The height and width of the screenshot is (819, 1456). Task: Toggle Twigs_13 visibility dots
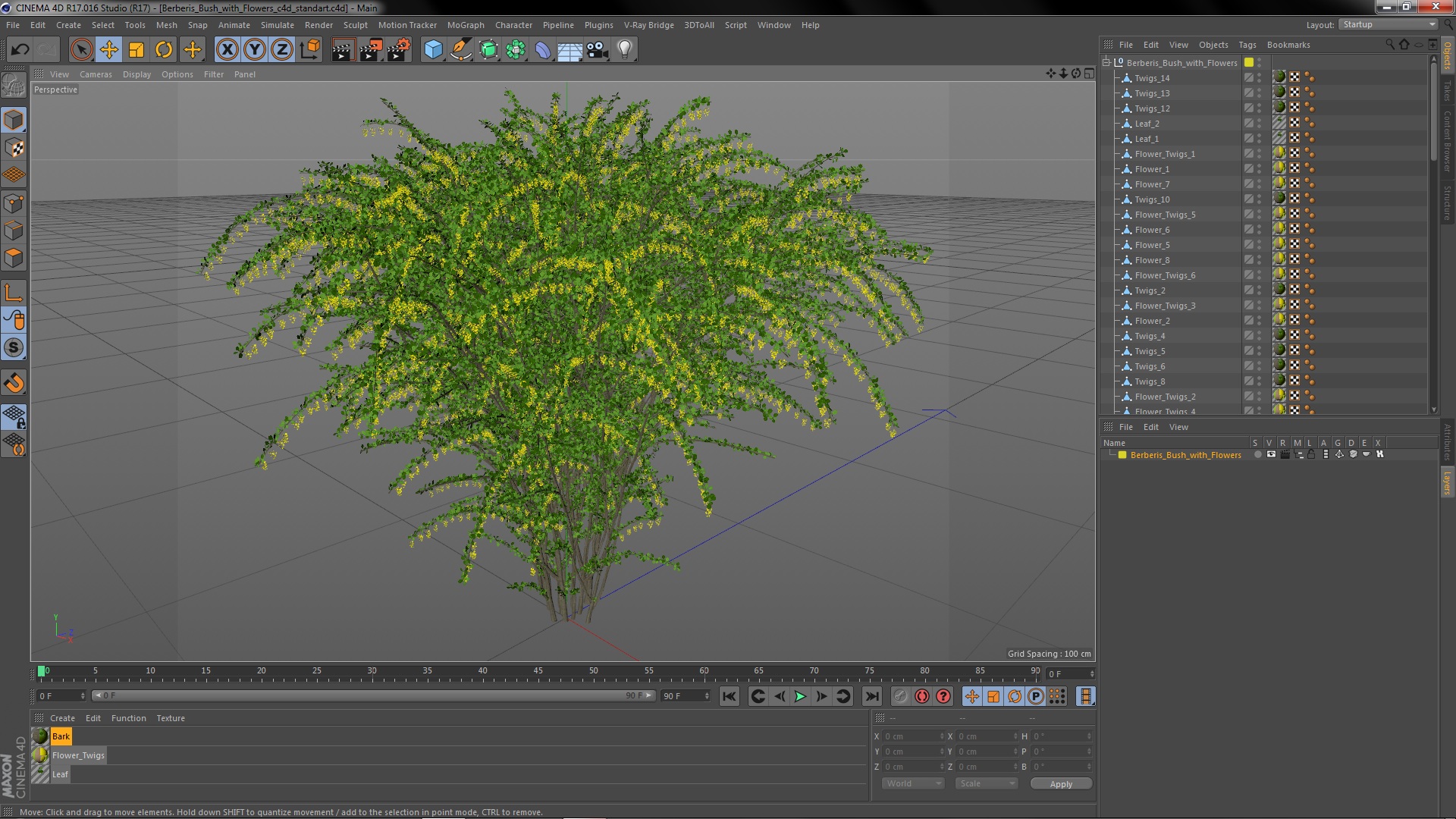[x=1259, y=93]
